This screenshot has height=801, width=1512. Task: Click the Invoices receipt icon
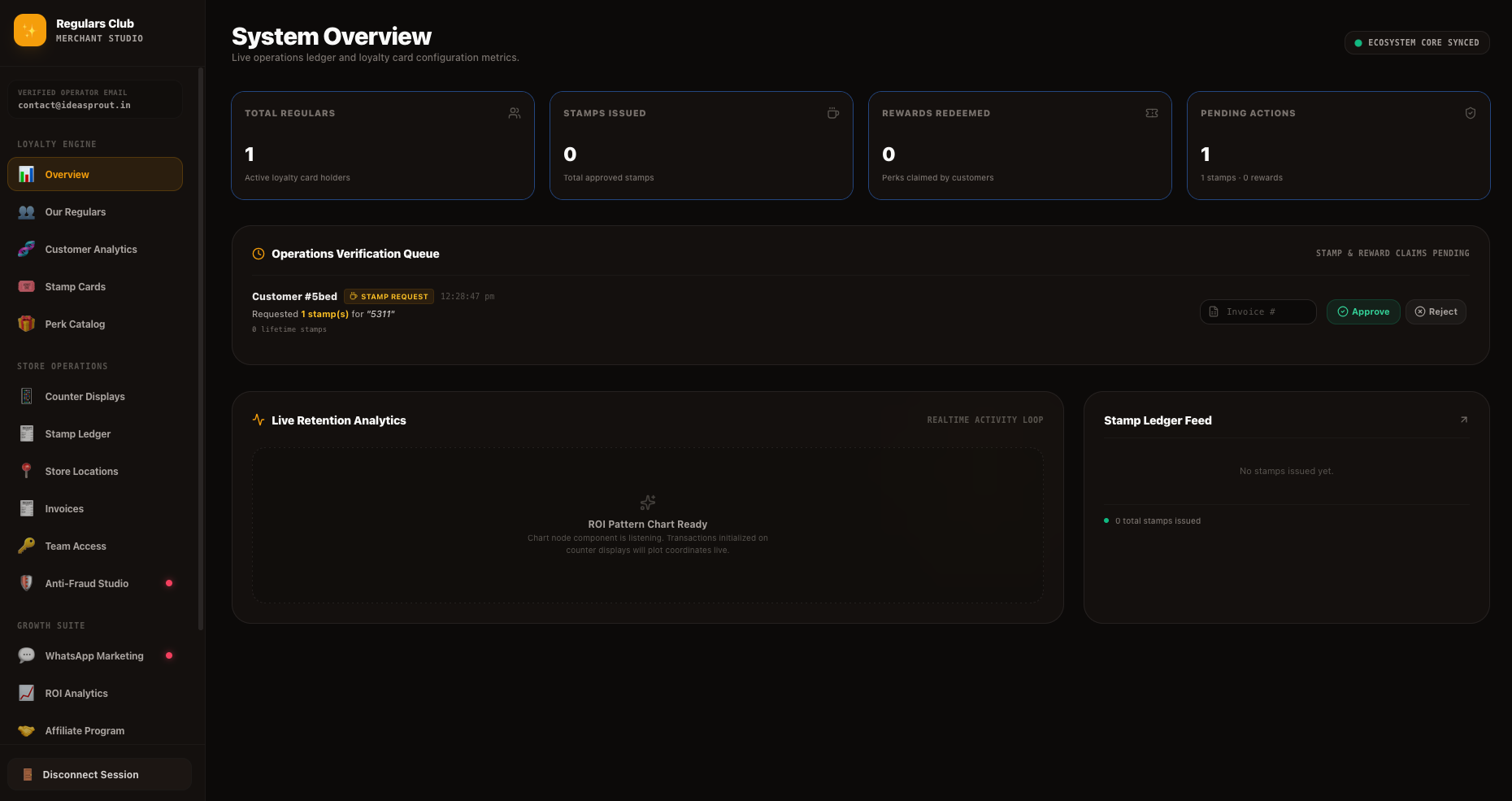pos(27,508)
